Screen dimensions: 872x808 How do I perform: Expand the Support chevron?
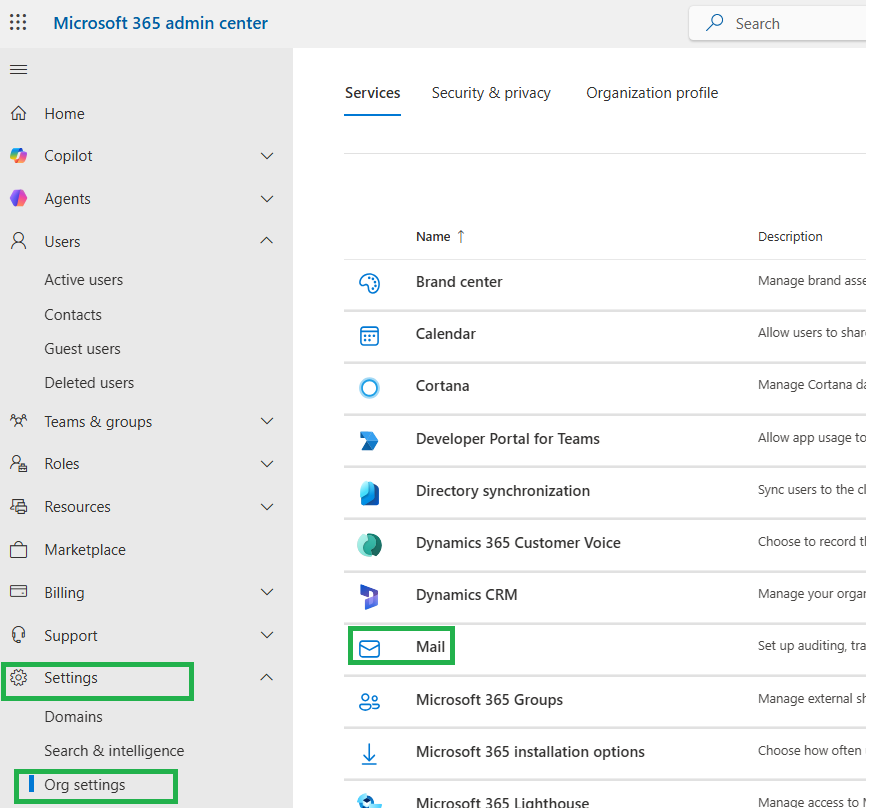tap(267, 634)
